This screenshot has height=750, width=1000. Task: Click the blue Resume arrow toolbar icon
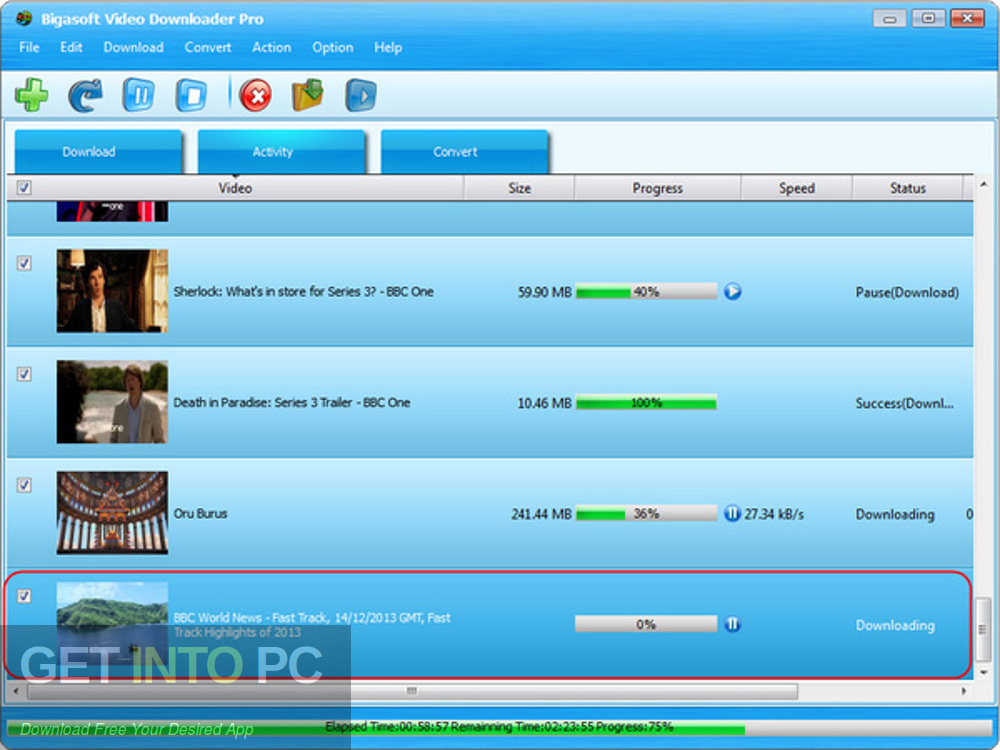click(x=85, y=96)
